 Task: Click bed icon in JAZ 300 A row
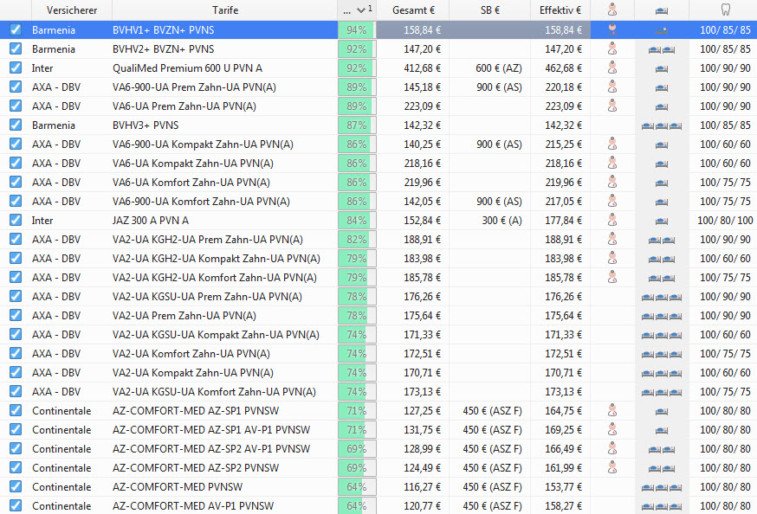click(x=661, y=221)
